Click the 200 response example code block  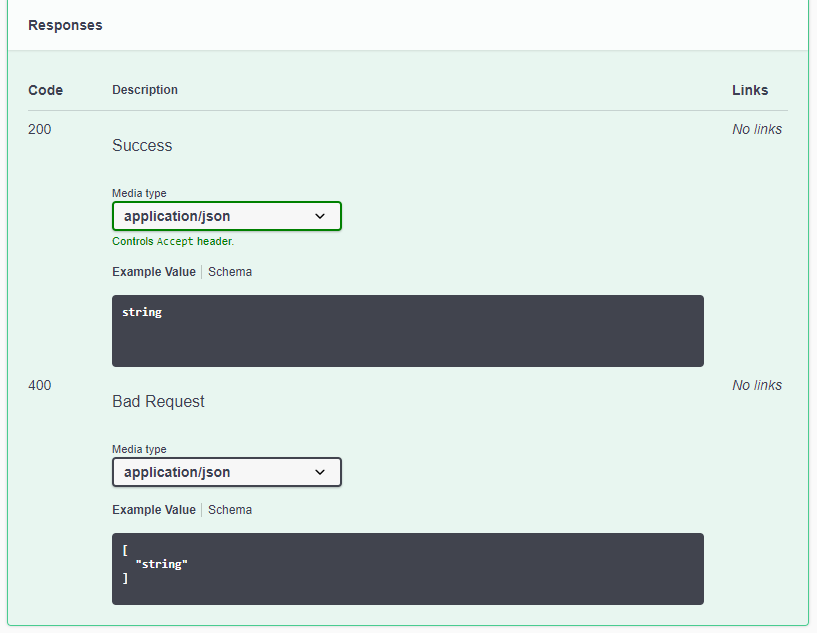pyautogui.click(x=407, y=331)
